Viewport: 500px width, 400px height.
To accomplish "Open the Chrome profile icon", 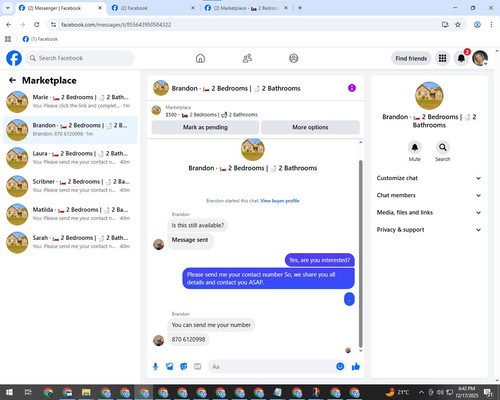I will [x=477, y=24].
